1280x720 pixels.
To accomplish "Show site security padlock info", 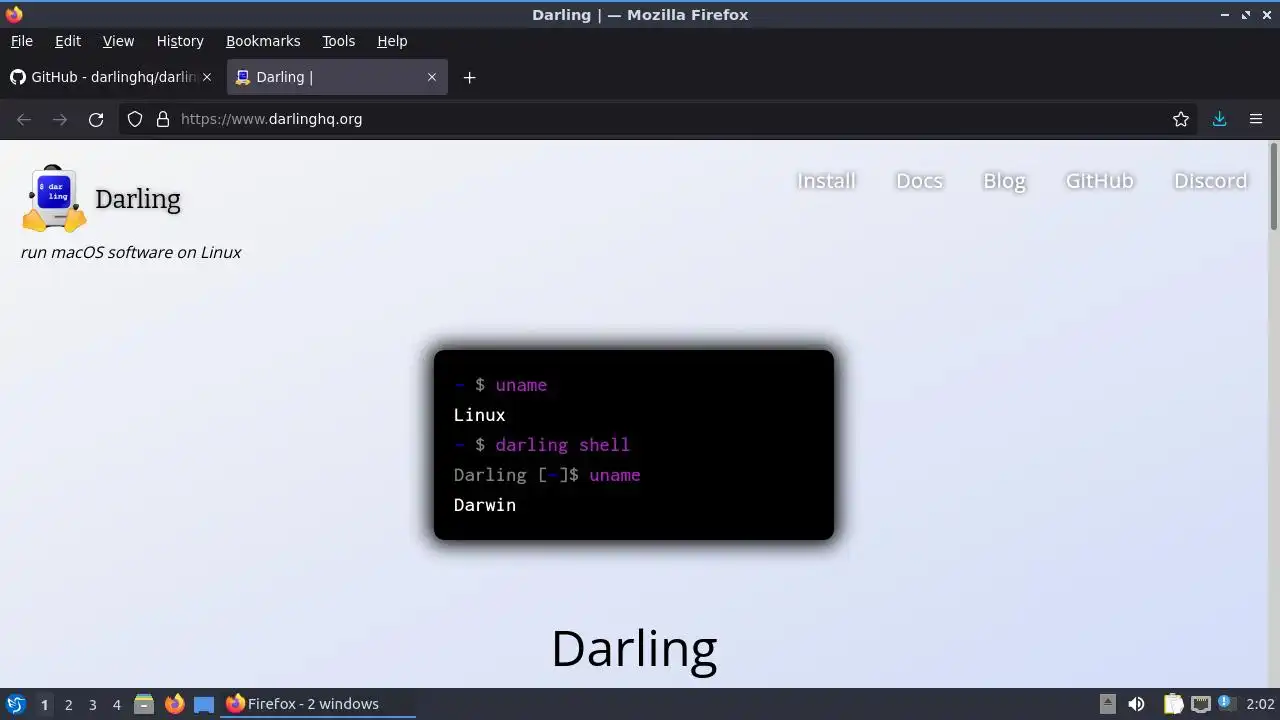I will click(163, 119).
